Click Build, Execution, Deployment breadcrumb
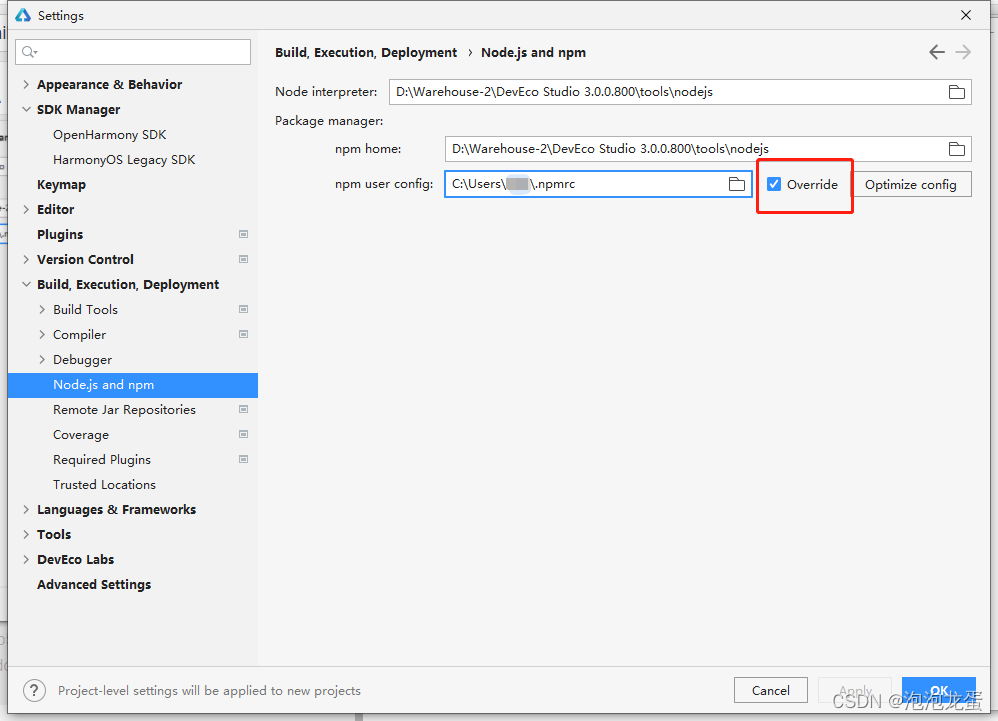This screenshot has height=721, width=998. (x=366, y=53)
